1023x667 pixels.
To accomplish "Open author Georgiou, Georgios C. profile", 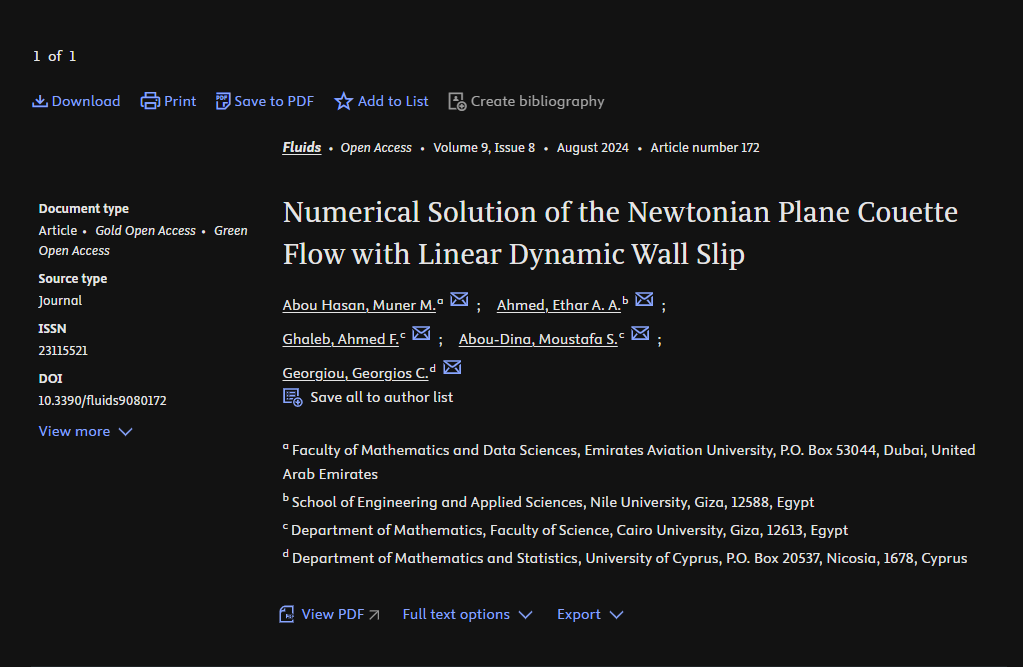I will click(x=356, y=373).
